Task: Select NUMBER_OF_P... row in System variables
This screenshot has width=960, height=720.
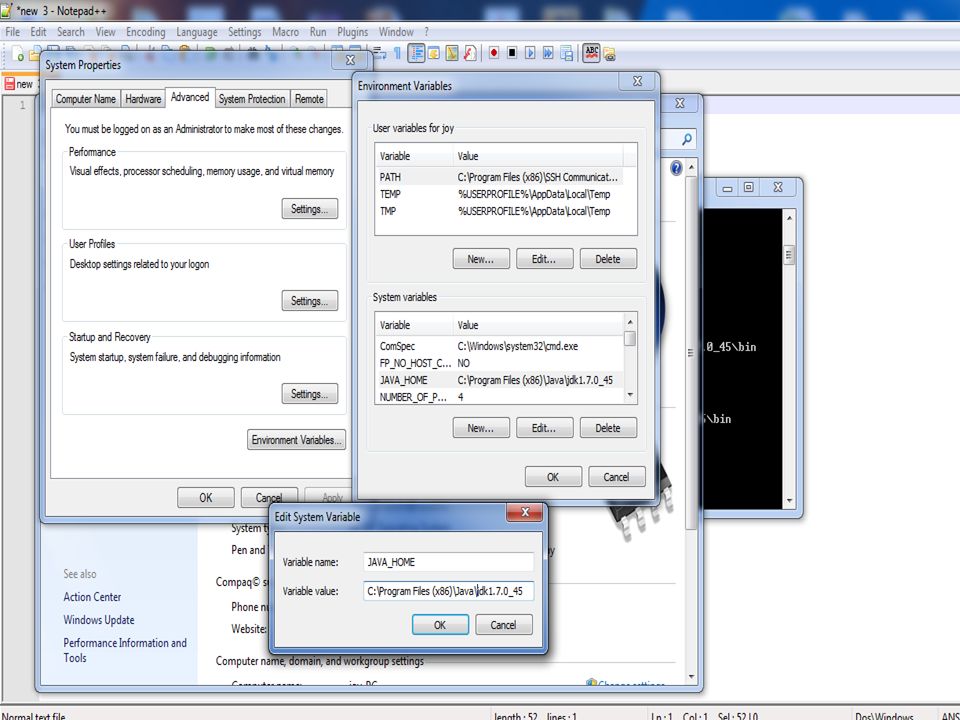Action: (x=499, y=397)
